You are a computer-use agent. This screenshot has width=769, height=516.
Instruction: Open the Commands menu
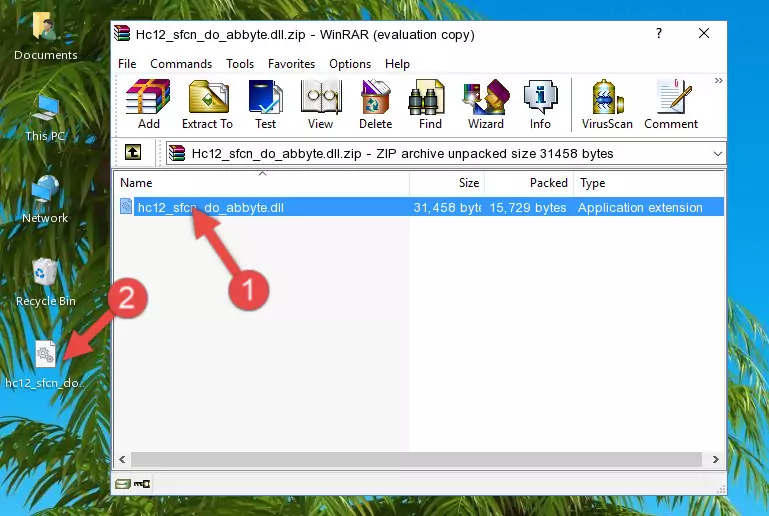[181, 64]
